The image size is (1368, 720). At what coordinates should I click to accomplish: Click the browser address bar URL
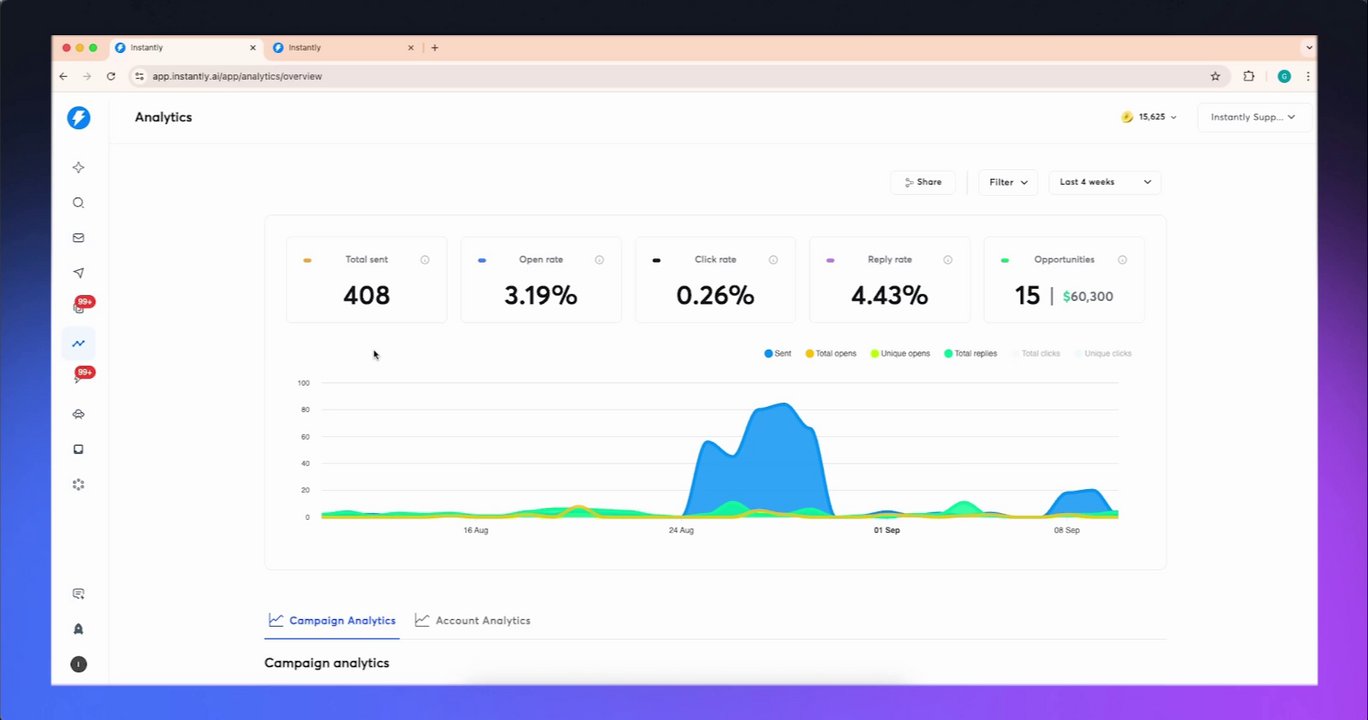(x=237, y=76)
